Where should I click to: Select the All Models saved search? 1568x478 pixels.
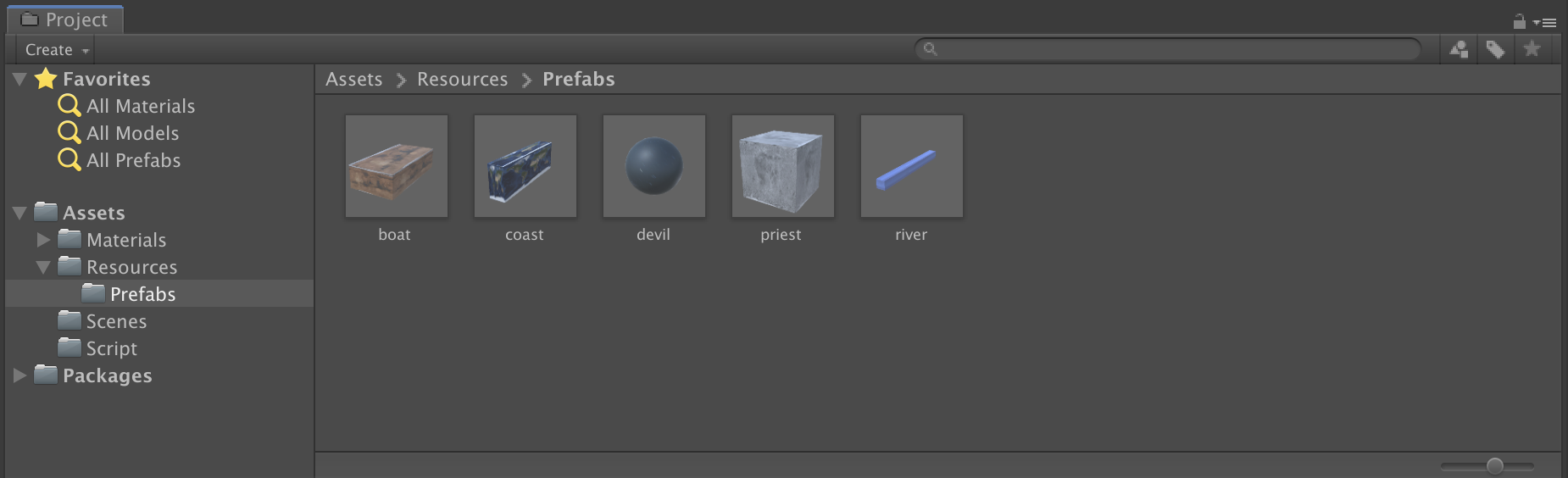[x=119, y=133]
